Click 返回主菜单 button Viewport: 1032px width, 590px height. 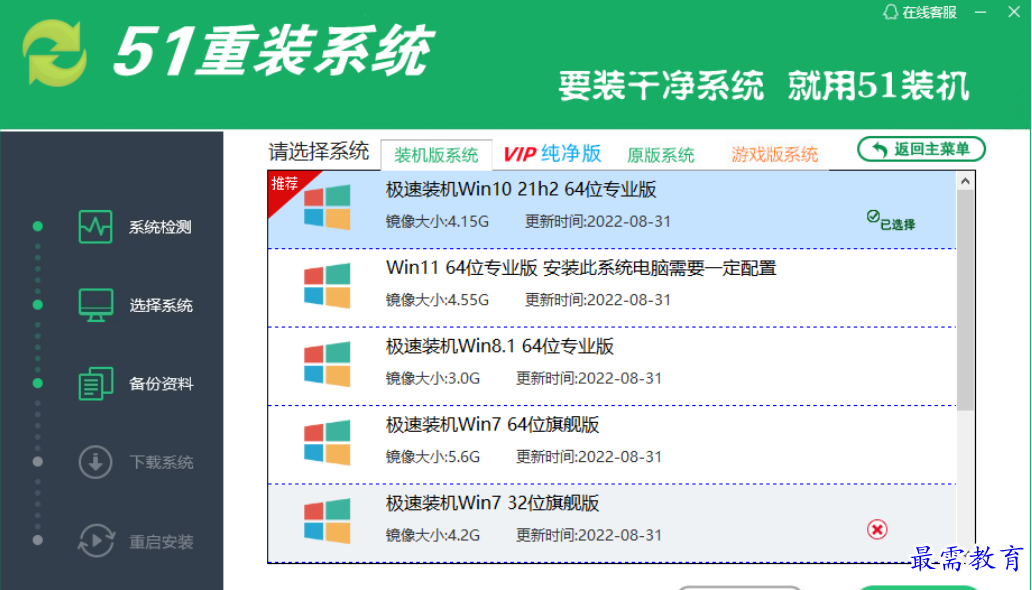tap(921, 149)
